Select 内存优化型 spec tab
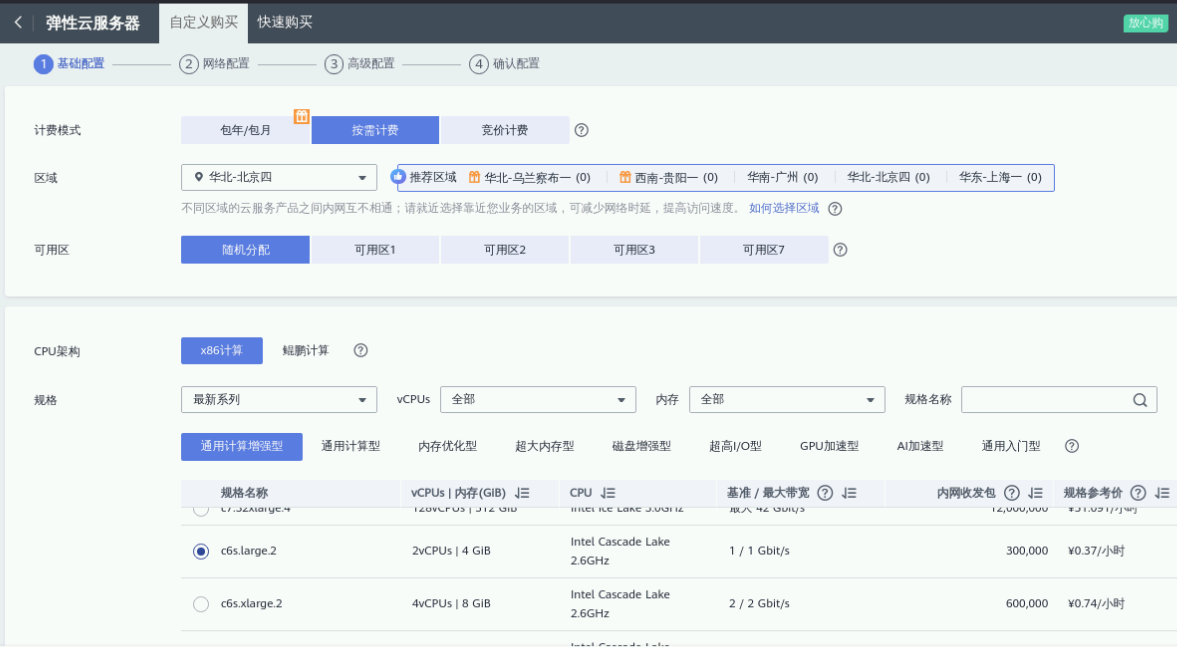The image size is (1177, 647). coord(447,446)
